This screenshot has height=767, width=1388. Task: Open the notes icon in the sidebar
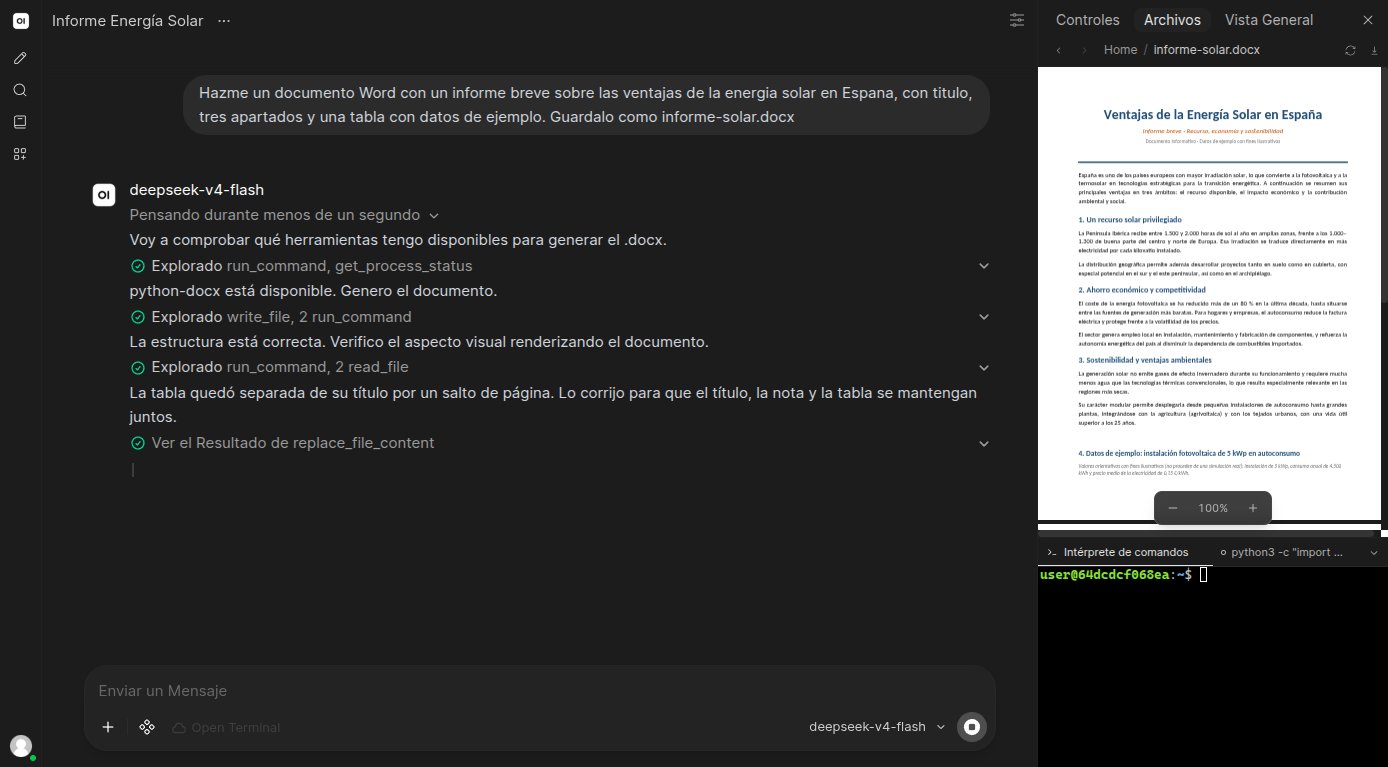point(20,122)
